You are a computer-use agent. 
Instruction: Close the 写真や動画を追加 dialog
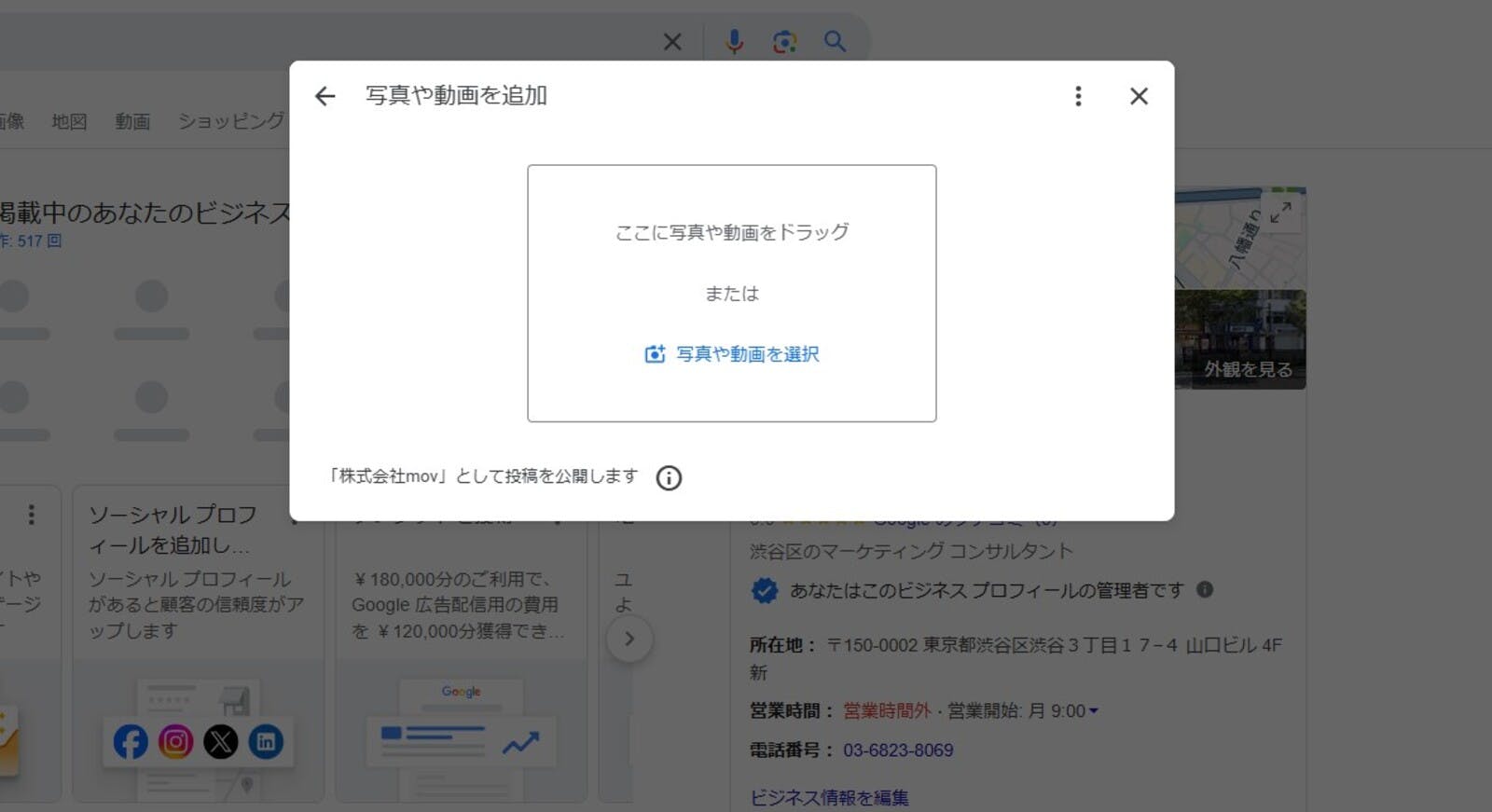point(1139,96)
